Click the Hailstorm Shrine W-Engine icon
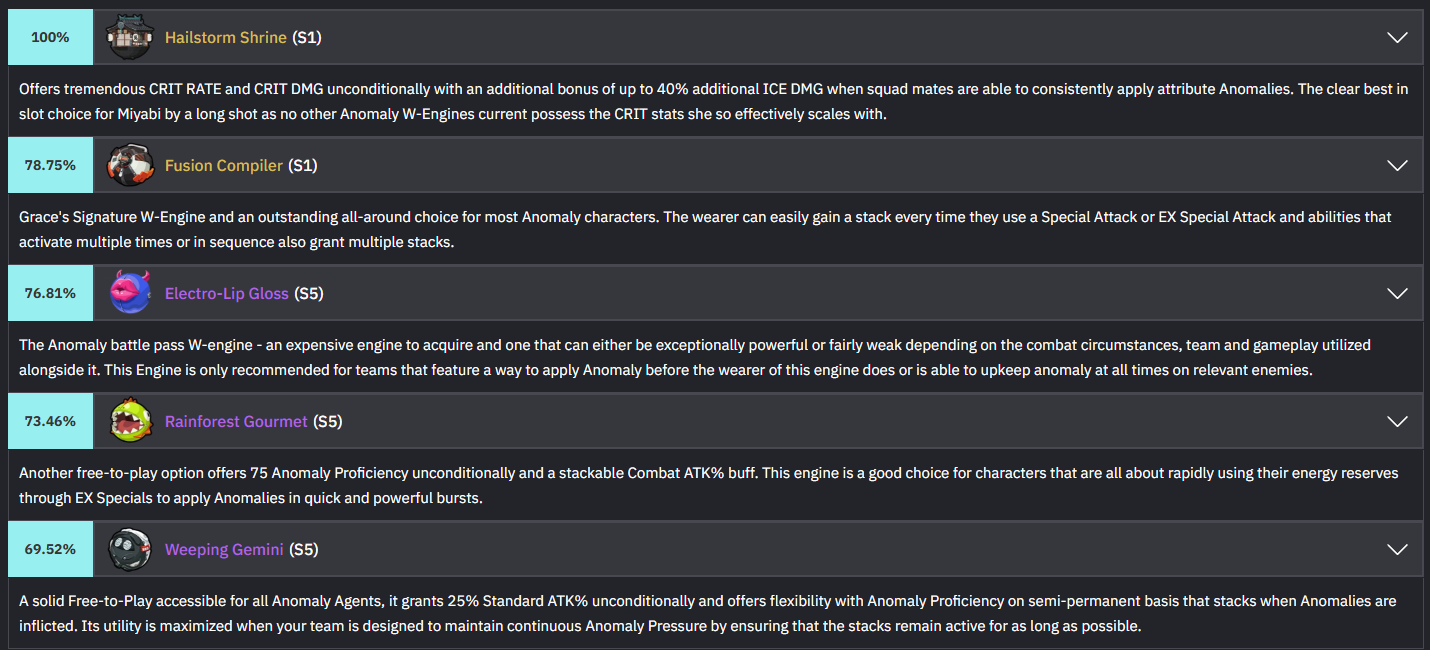 130,38
